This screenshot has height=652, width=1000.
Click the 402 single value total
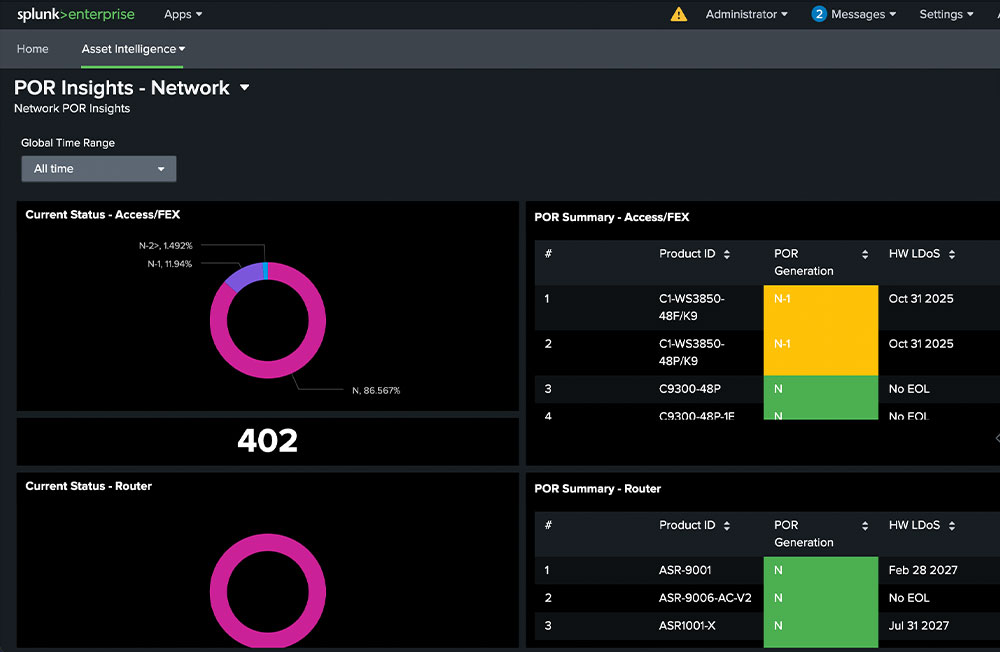[267, 441]
